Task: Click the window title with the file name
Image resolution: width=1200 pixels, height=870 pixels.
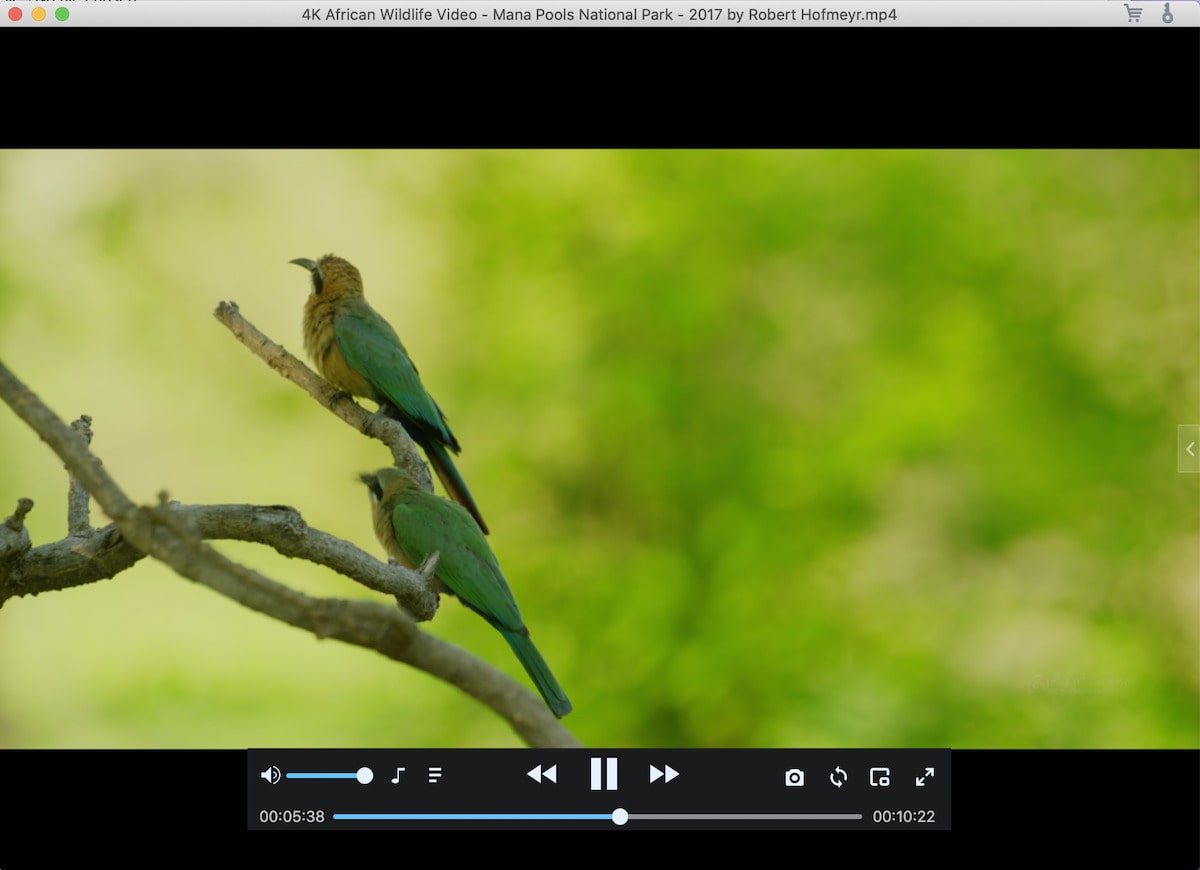Action: (x=599, y=14)
